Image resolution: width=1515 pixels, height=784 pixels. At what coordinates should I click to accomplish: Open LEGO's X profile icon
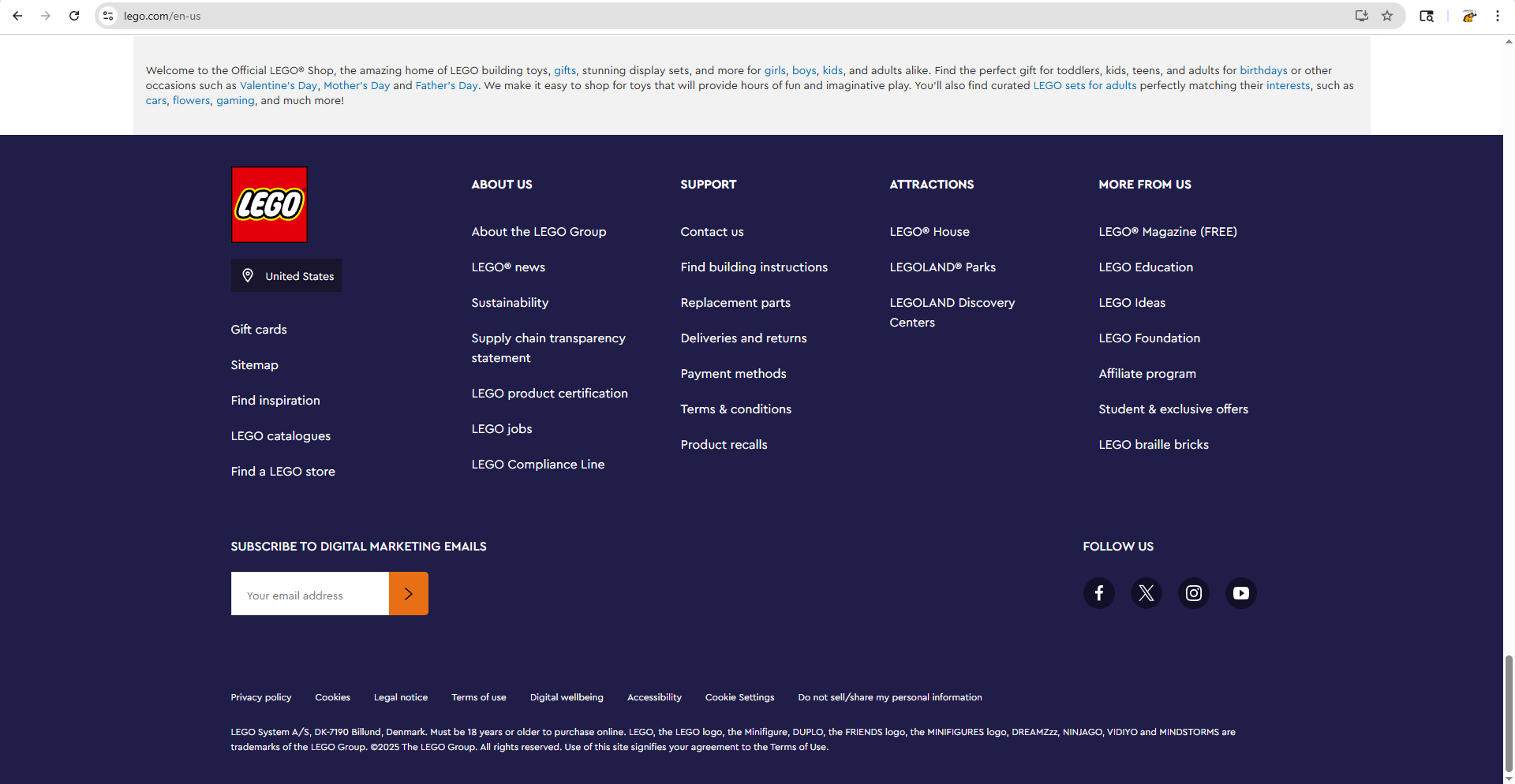tap(1146, 593)
